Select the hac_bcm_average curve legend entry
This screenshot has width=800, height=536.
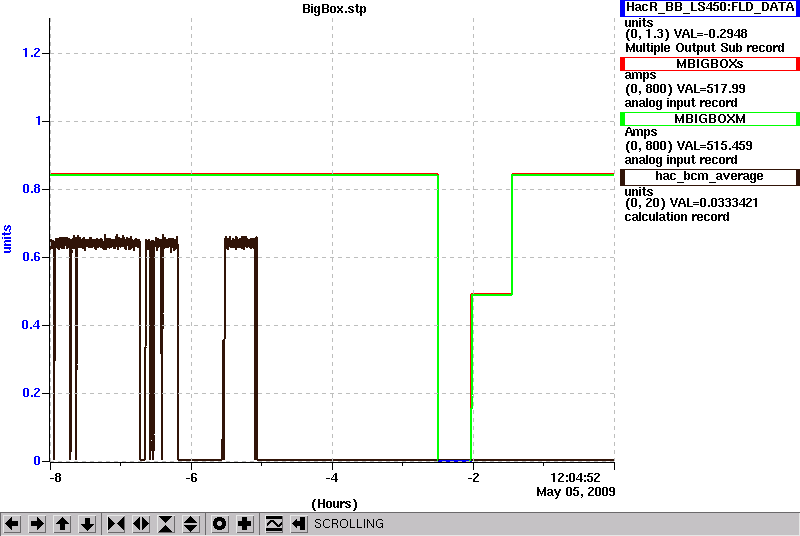(710, 176)
